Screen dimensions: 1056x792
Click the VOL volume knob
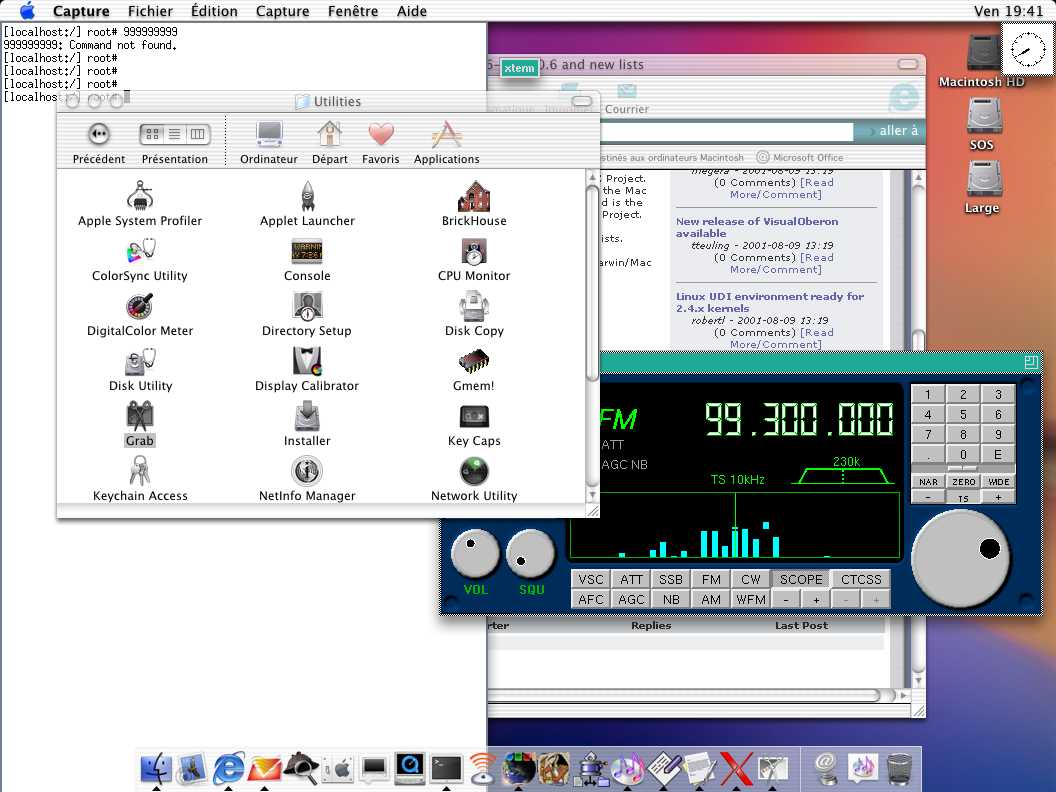(x=475, y=554)
